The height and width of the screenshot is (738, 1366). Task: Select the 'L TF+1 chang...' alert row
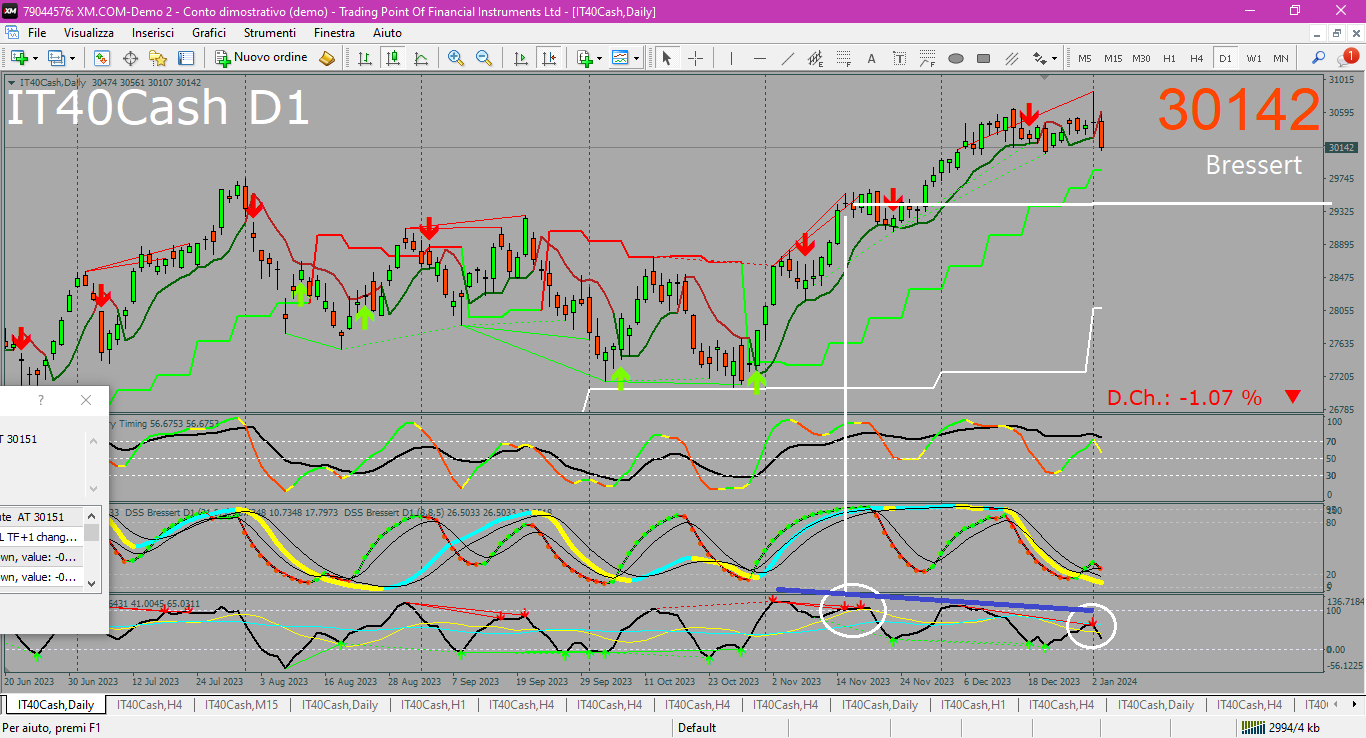coord(41,537)
